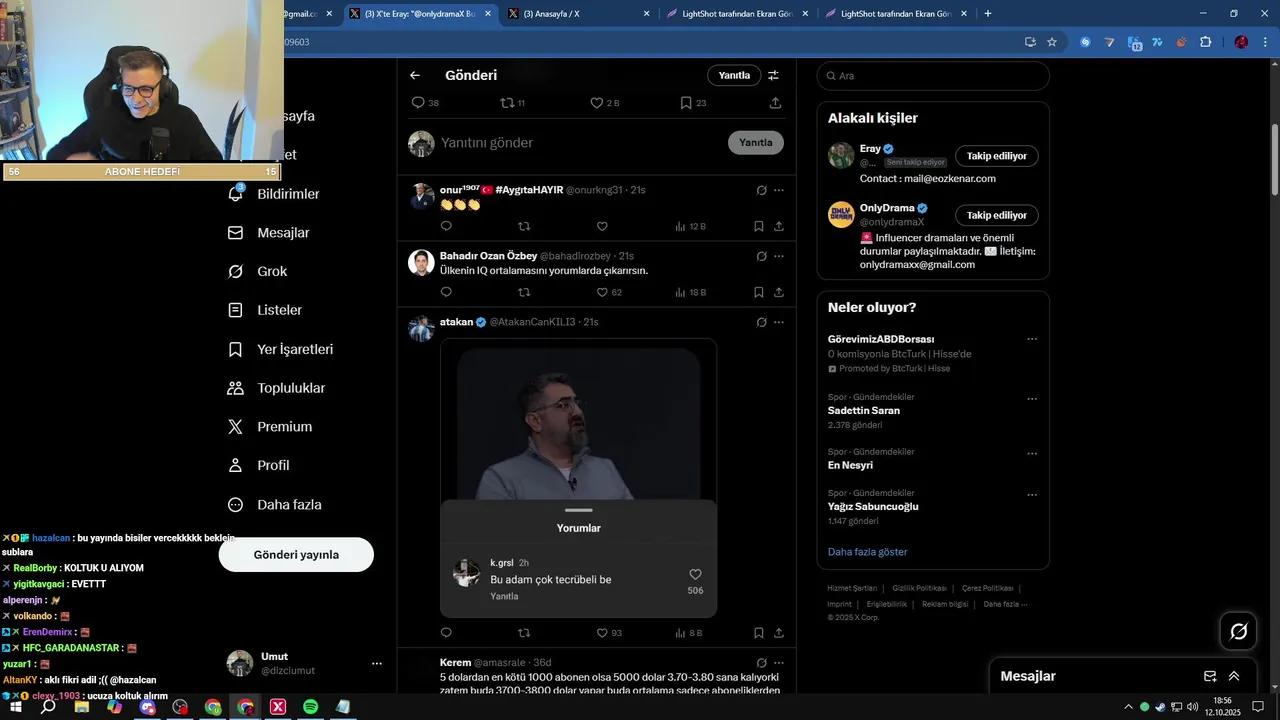The image size is (1280, 720).
Task: Open Grok icon on onurkng31's reply
Action: (x=762, y=190)
